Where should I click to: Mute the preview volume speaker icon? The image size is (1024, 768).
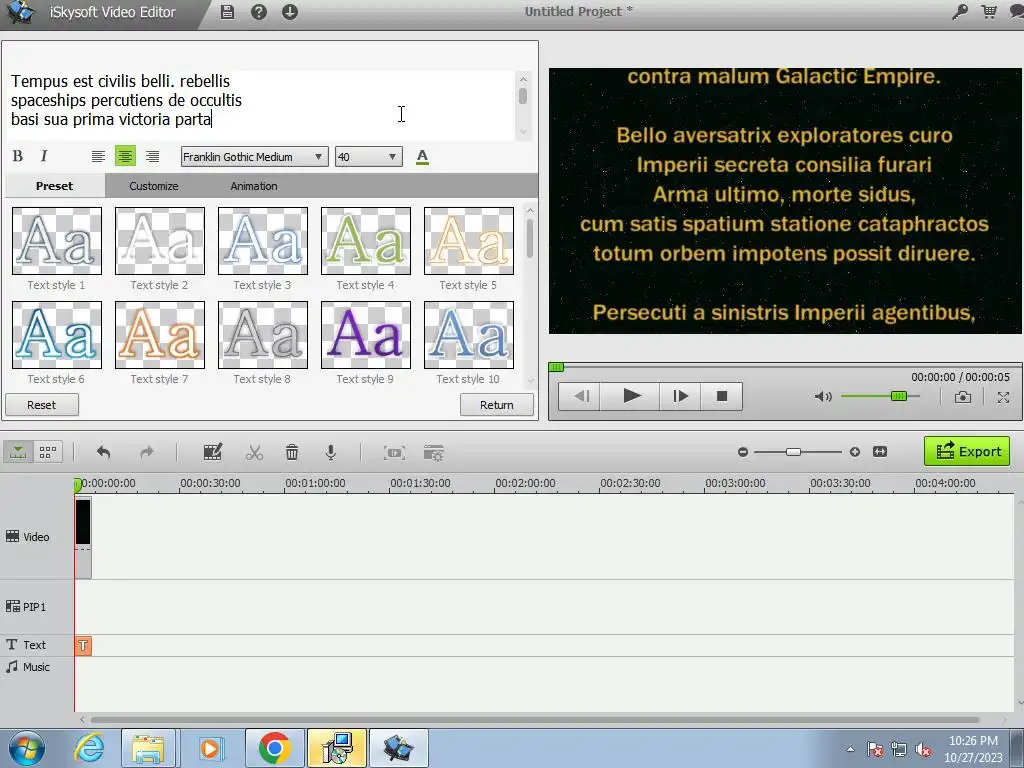[823, 396]
